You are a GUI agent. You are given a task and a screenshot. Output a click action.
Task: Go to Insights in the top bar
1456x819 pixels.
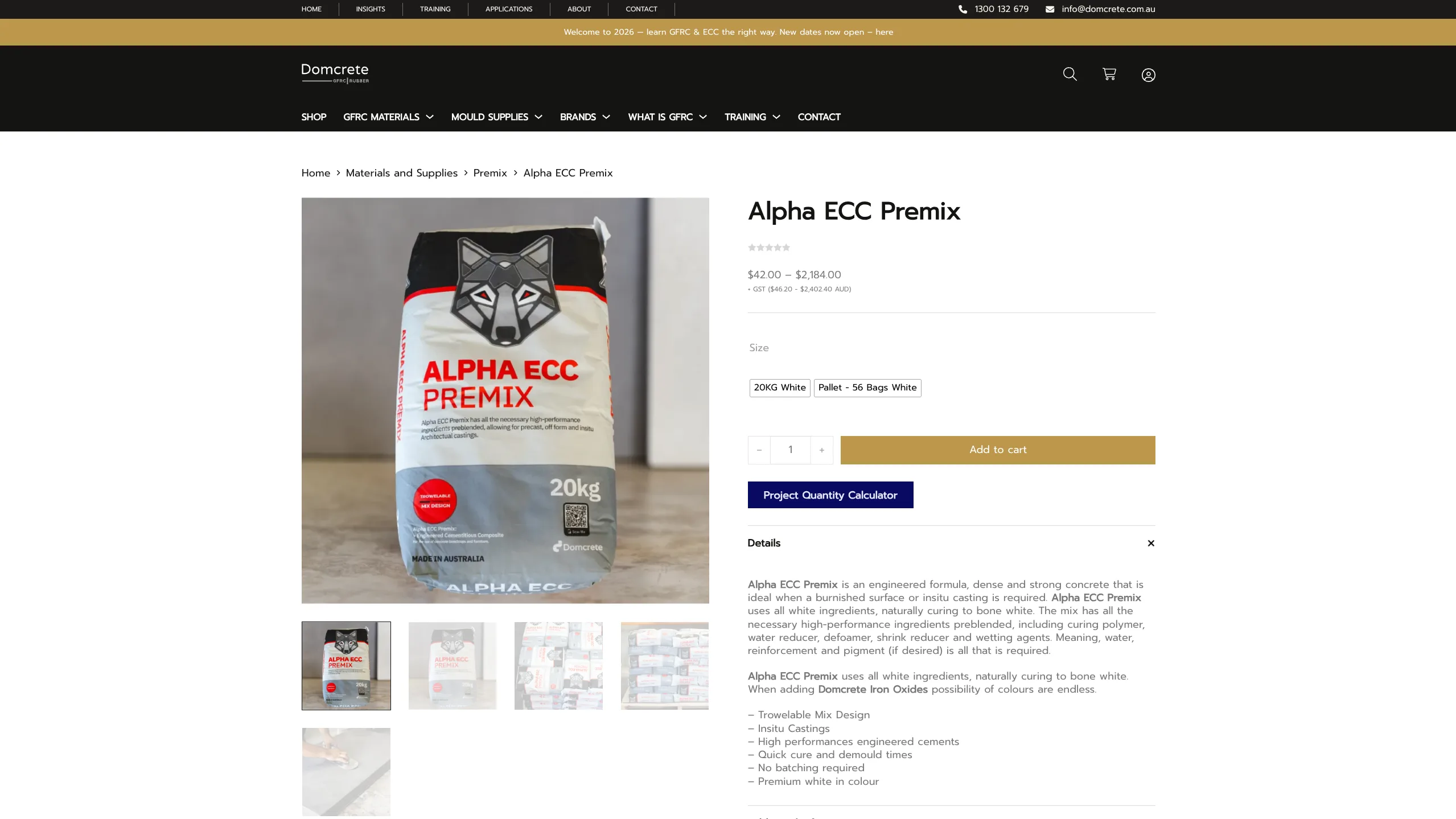371,9
